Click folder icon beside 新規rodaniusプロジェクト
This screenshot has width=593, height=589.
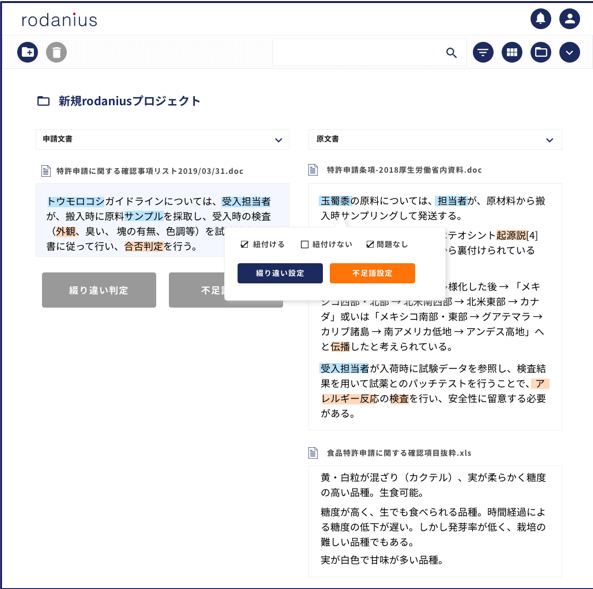pyautogui.click(x=43, y=101)
